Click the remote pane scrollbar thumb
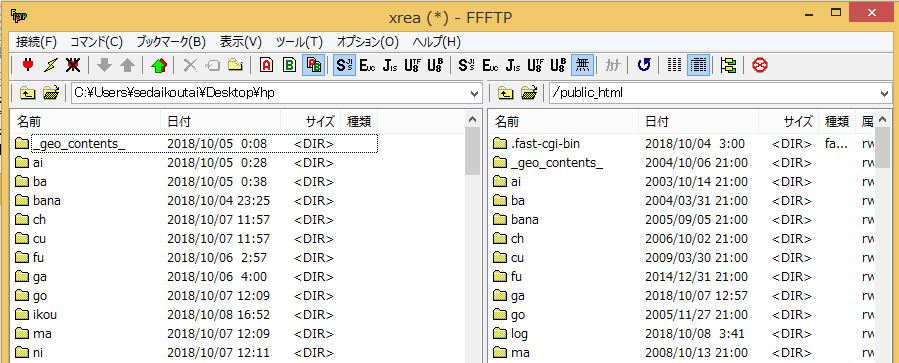899x363 pixels. (x=884, y=148)
